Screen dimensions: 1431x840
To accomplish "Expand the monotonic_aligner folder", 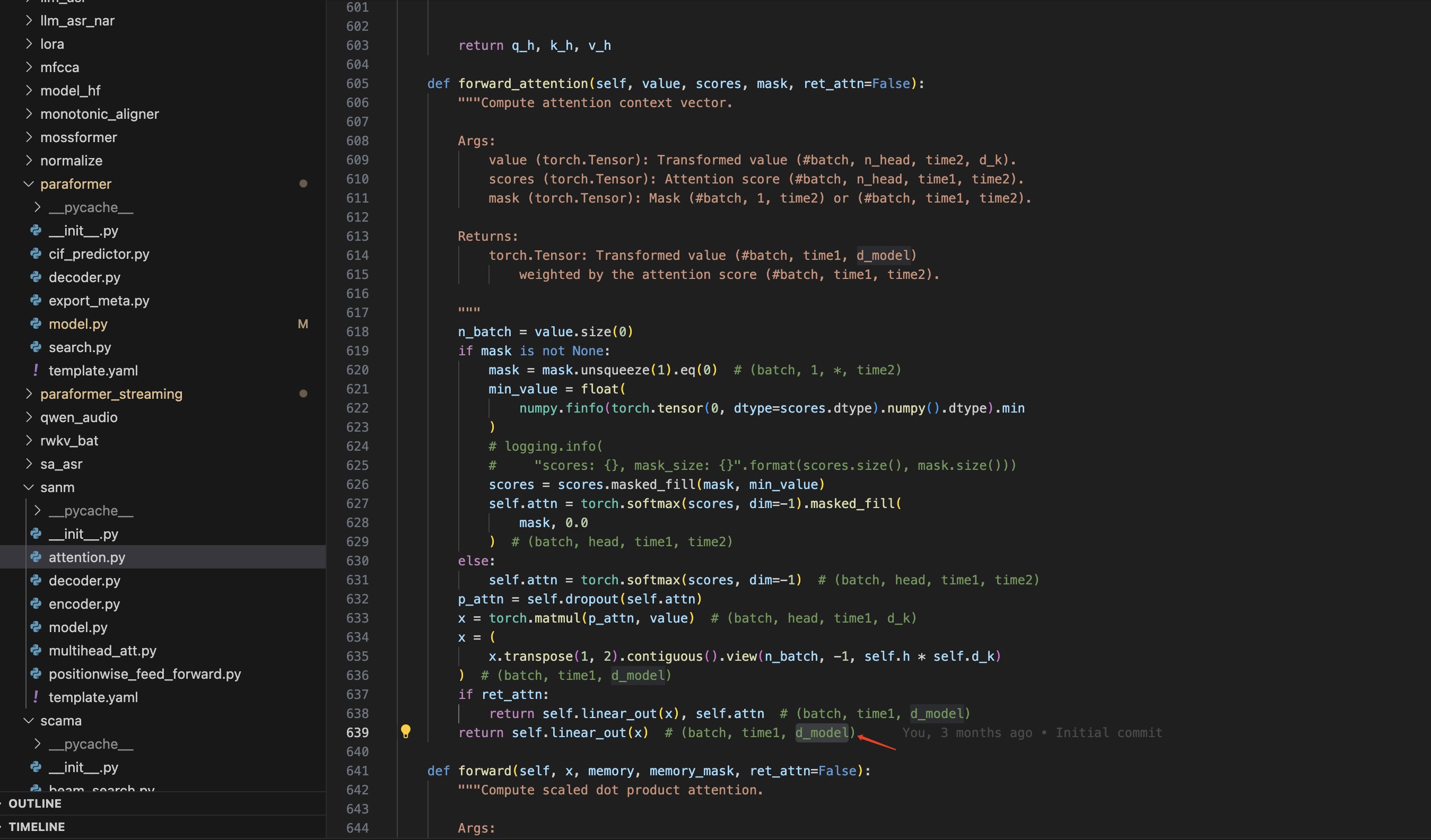I will click(29, 113).
